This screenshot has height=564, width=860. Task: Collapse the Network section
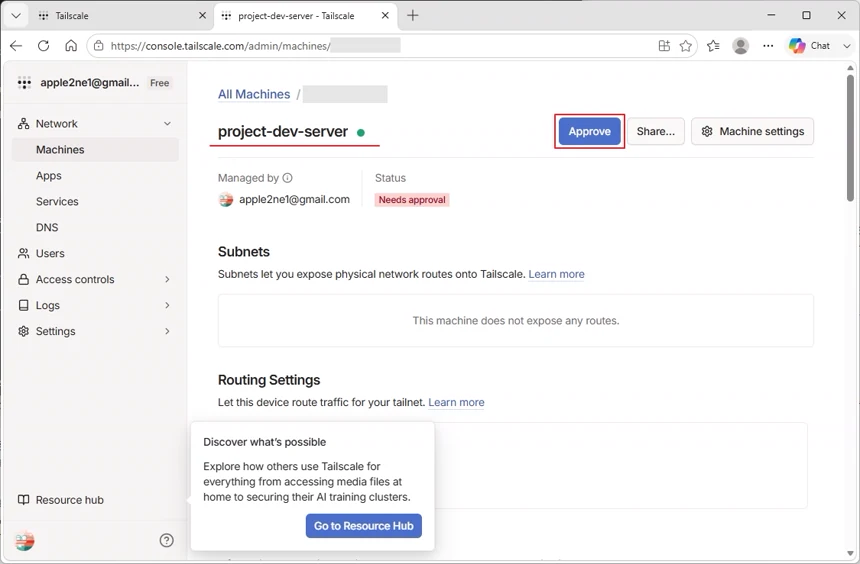click(167, 124)
